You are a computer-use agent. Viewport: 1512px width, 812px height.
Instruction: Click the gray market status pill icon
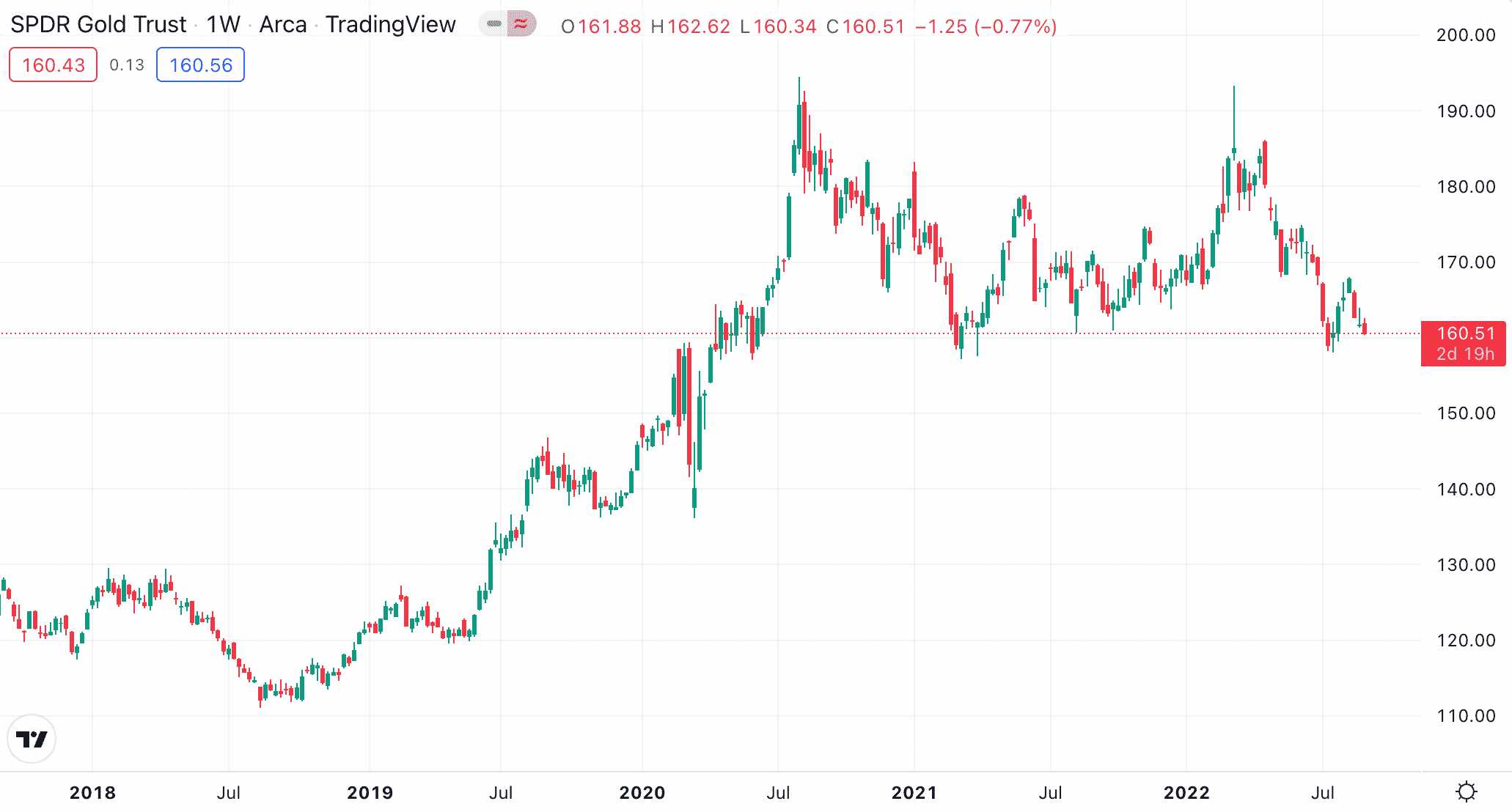[x=493, y=24]
